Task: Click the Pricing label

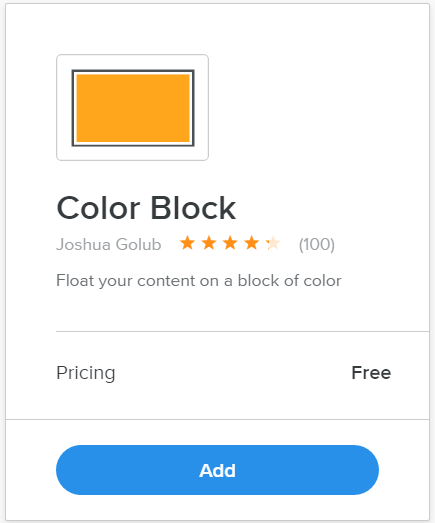Action: tap(86, 373)
